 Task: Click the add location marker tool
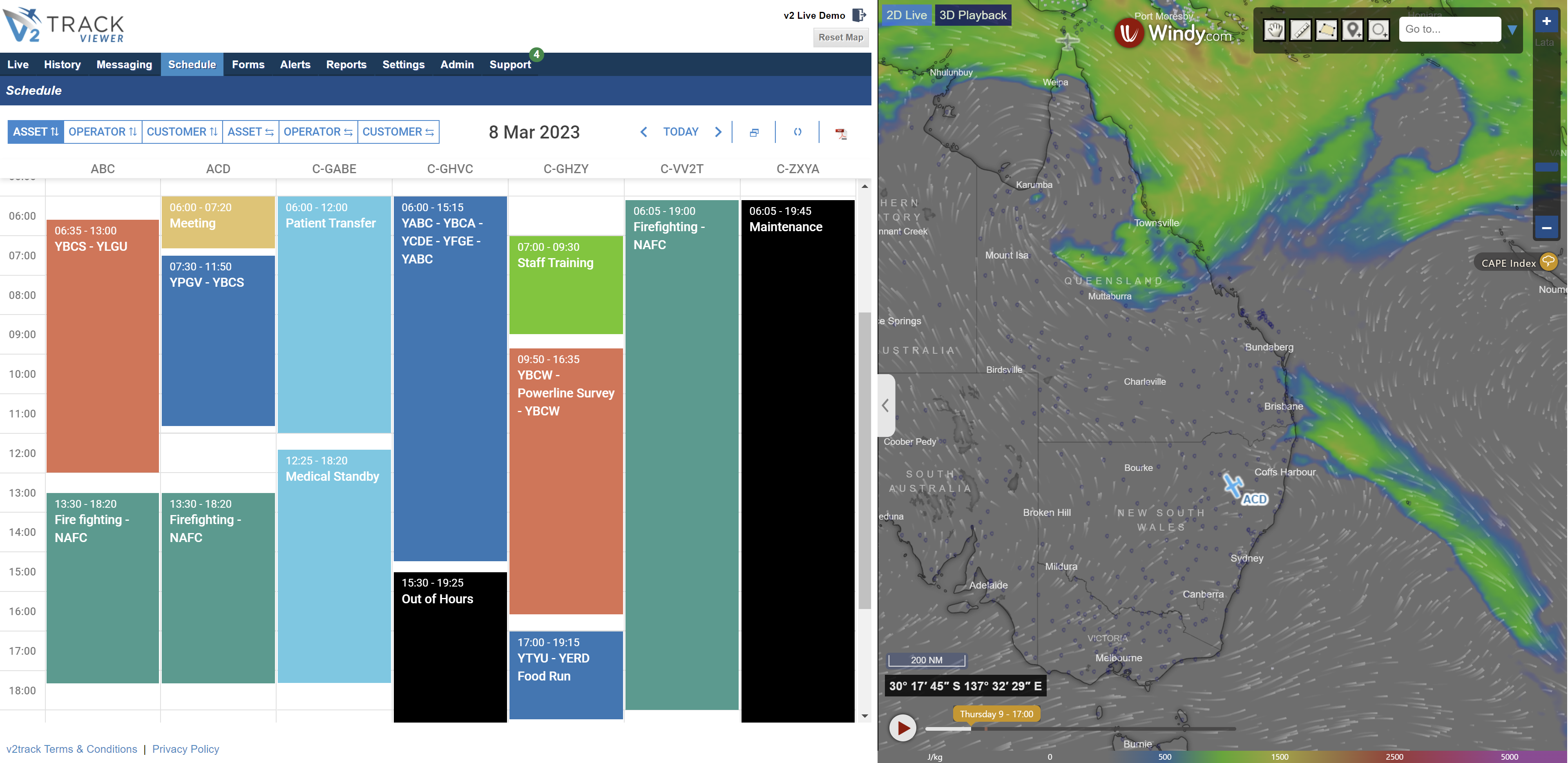pos(1353,29)
